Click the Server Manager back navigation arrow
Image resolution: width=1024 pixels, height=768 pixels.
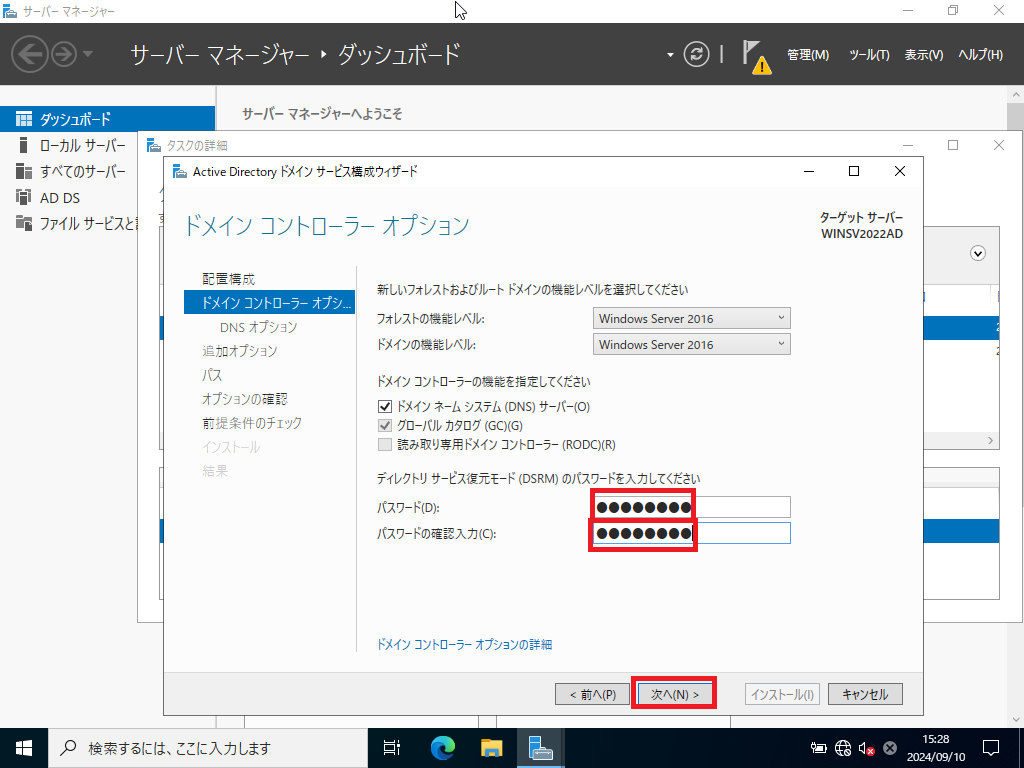30,54
